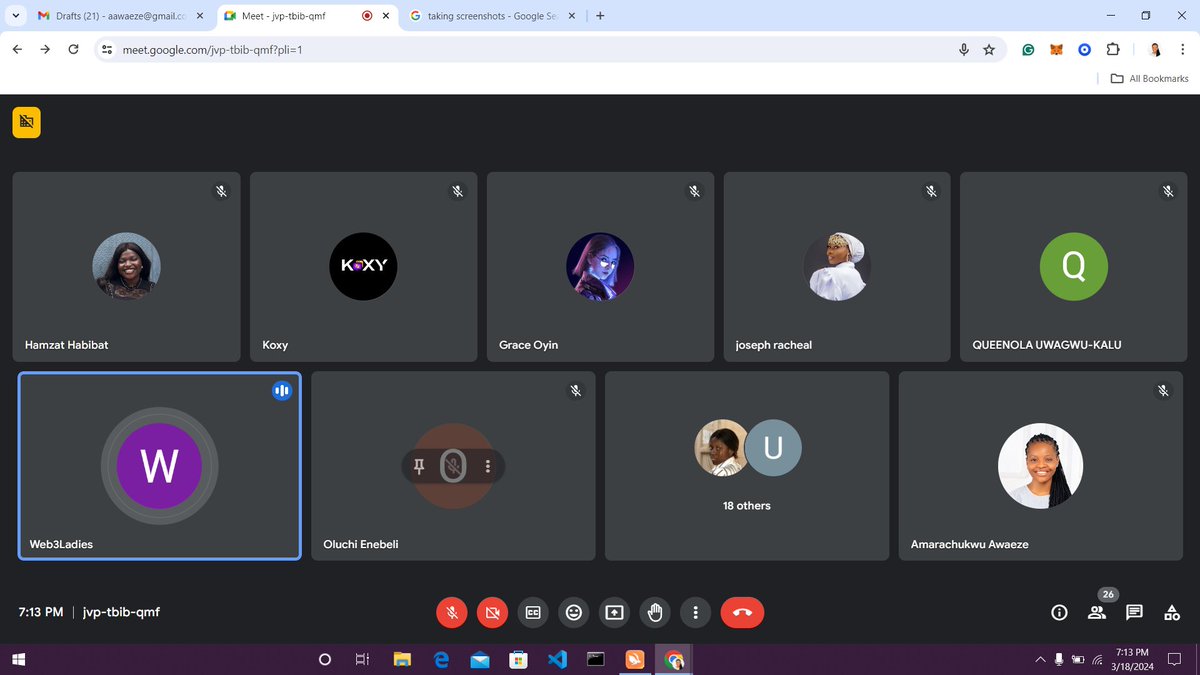Open more options three-dot menu
Image resolution: width=1200 pixels, height=675 pixels.
[x=695, y=612]
